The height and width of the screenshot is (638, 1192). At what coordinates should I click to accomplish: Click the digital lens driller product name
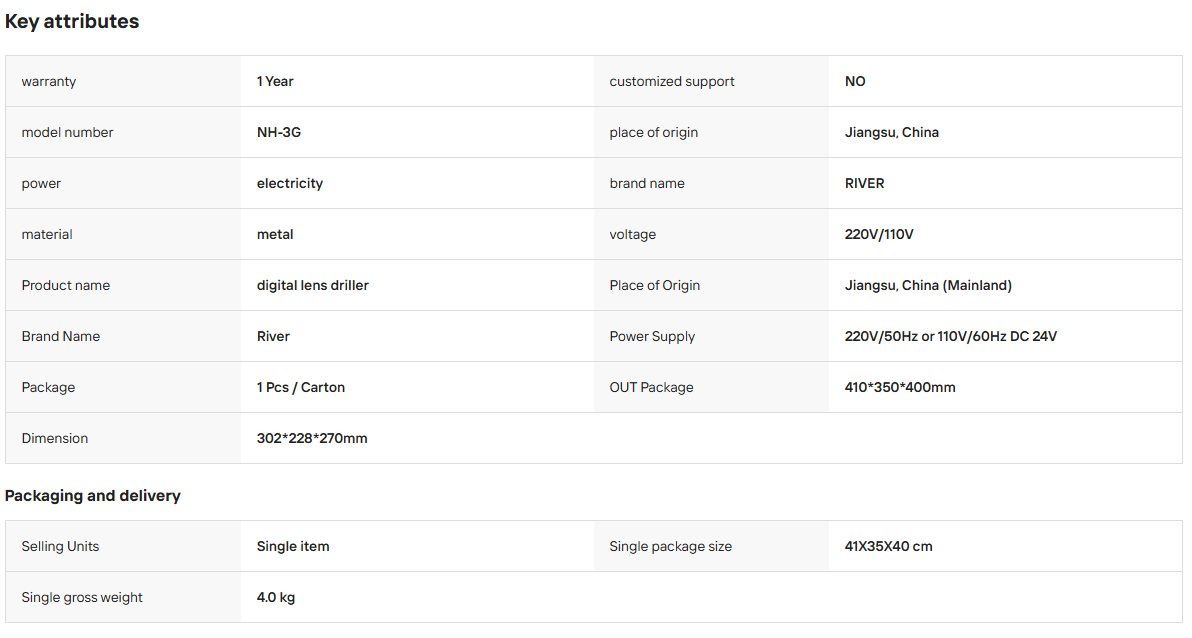click(x=312, y=285)
